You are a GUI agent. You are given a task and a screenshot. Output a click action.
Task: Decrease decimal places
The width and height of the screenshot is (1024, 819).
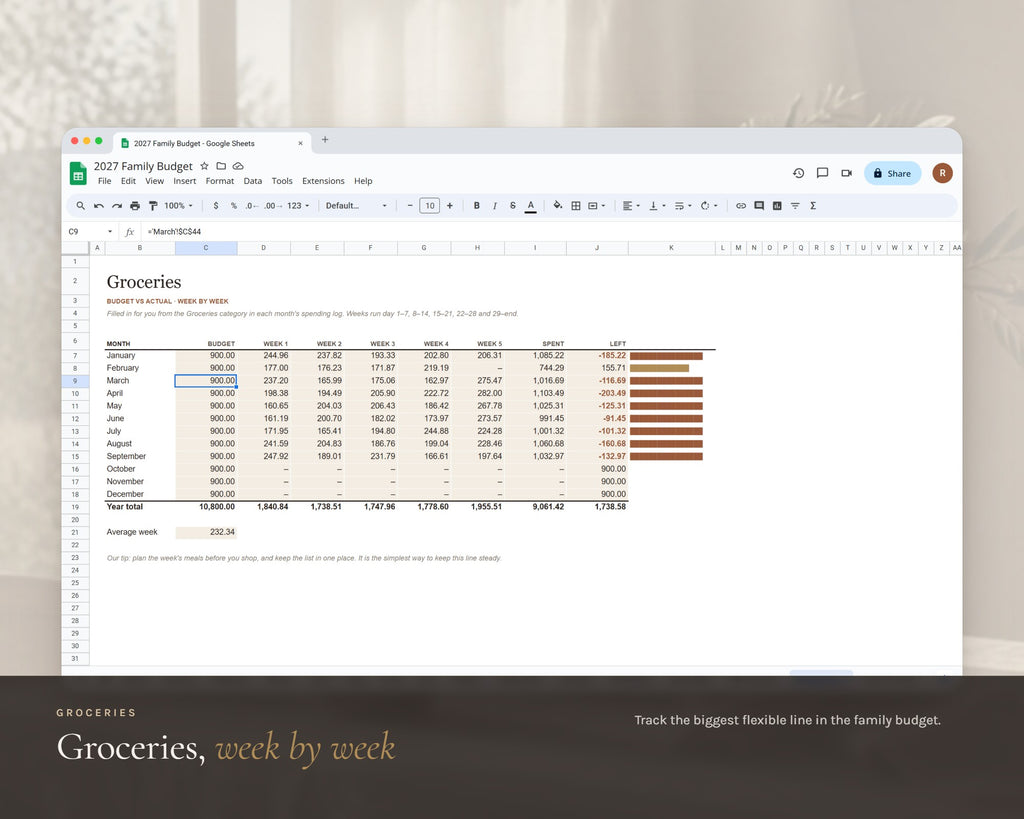pyautogui.click(x=252, y=206)
